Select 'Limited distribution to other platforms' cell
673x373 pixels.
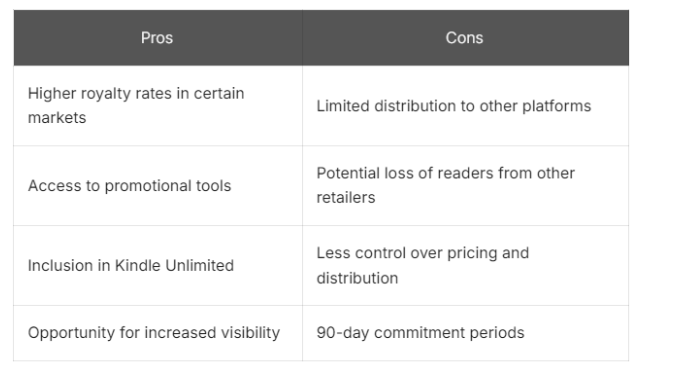tap(465, 106)
